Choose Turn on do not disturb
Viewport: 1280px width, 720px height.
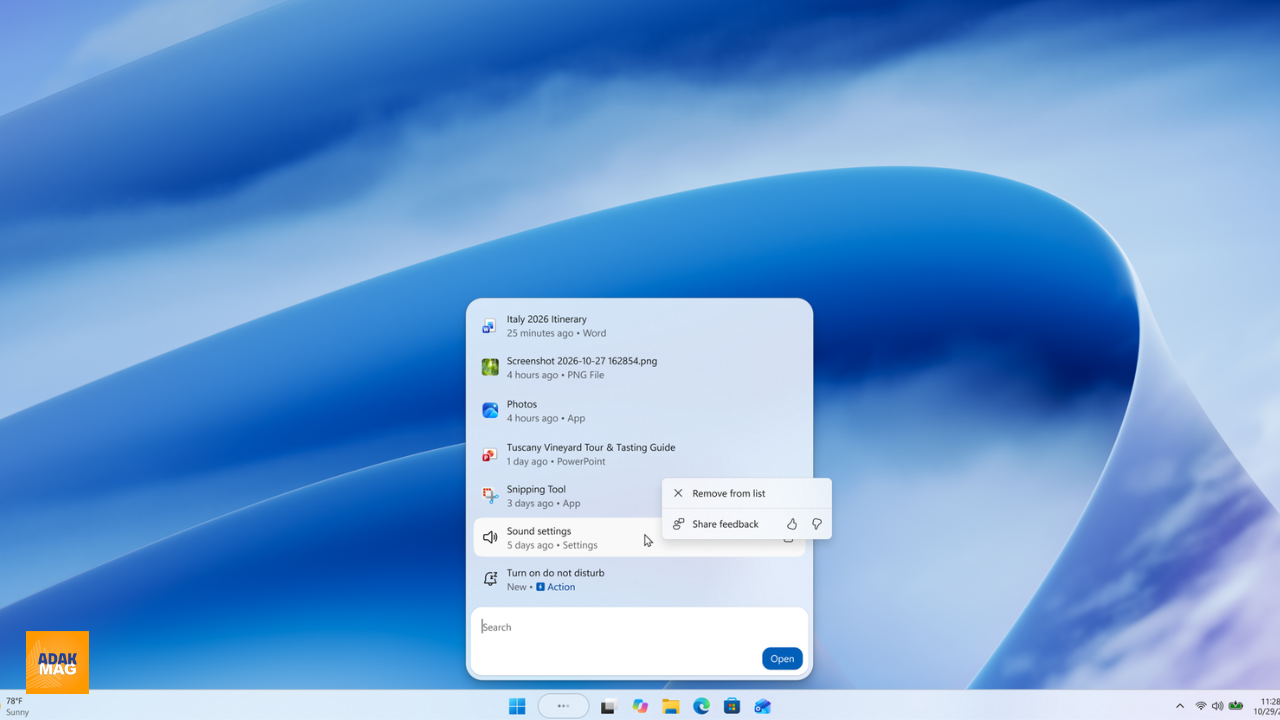tap(639, 580)
